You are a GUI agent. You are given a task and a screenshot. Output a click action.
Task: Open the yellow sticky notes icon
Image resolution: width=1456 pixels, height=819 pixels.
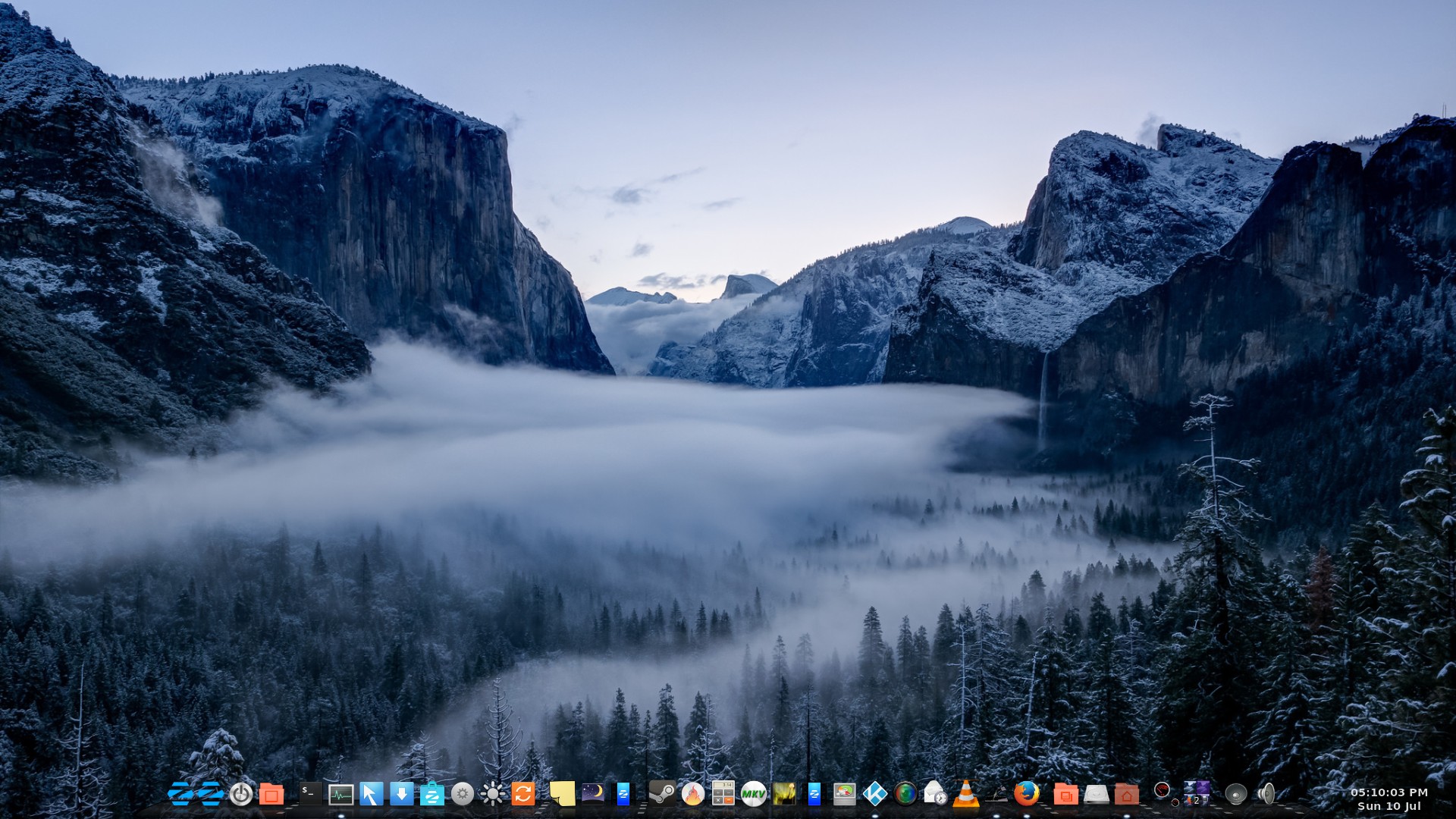pyautogui.click(x=562, y=794)
